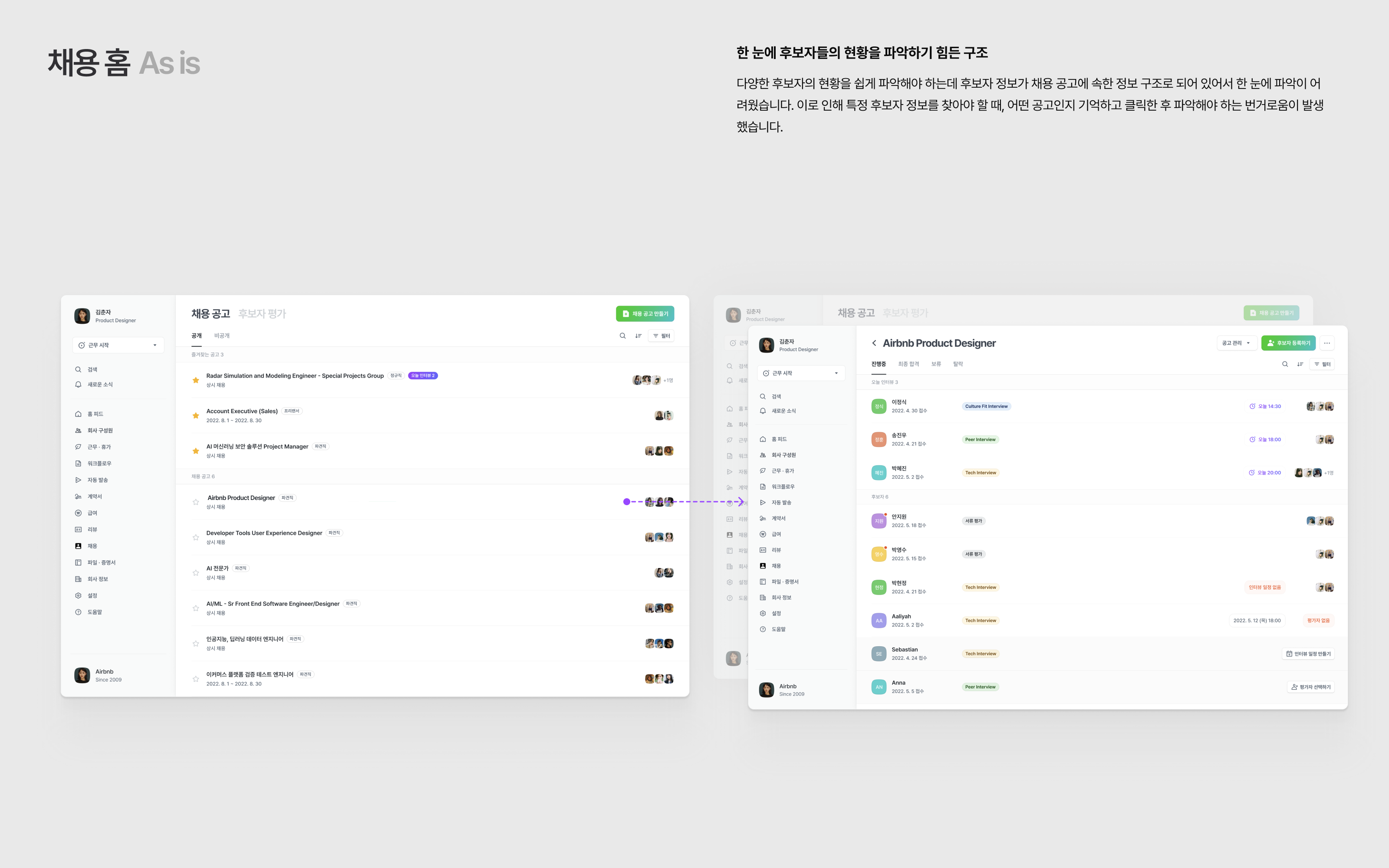Open the three-dots more options button
The width and height of the screenshot is (1389, 868).
pyautogui.click(x=1326, y=343)
